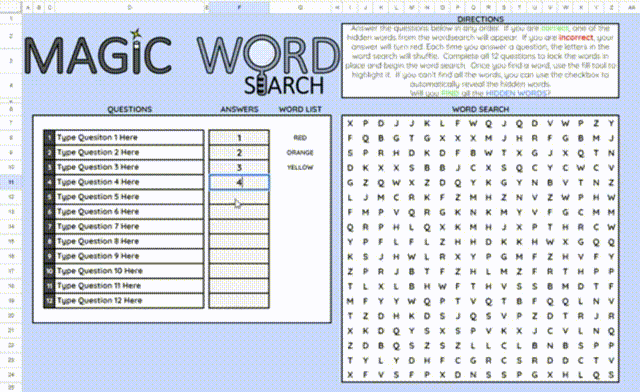The width and height of the screenshot is (640, 392).
Task: Click inside the DIRECTIONS text box
Action: pyautogui.click(x=480, y=61)
